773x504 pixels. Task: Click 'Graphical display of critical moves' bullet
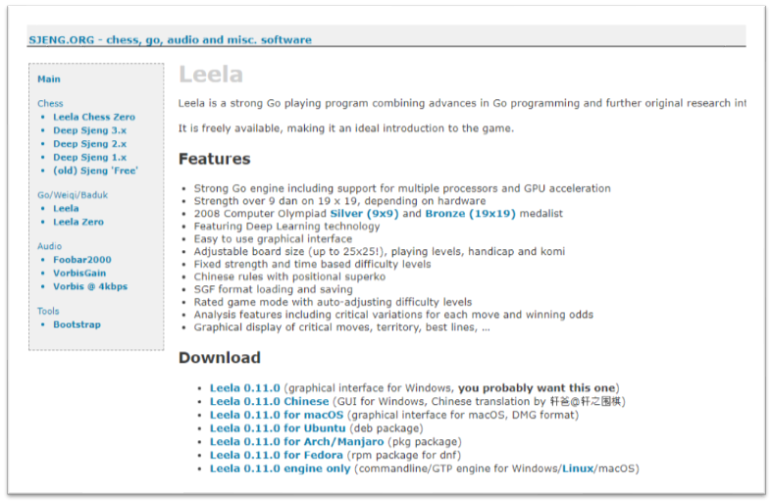click(342, 327)
